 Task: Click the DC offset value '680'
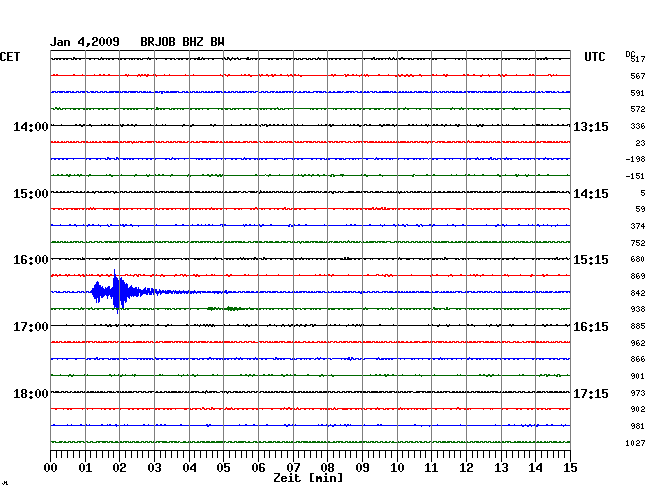[x=638, y=259]
